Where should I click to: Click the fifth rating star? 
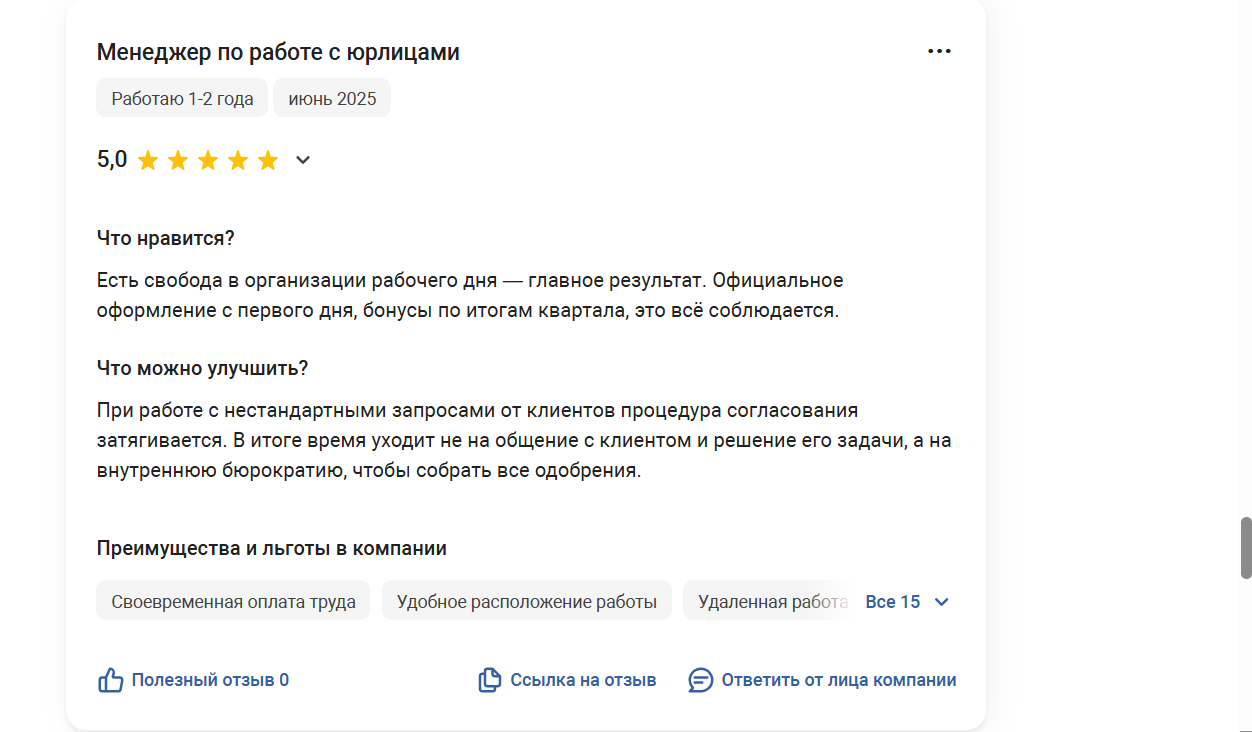(268, 160)
